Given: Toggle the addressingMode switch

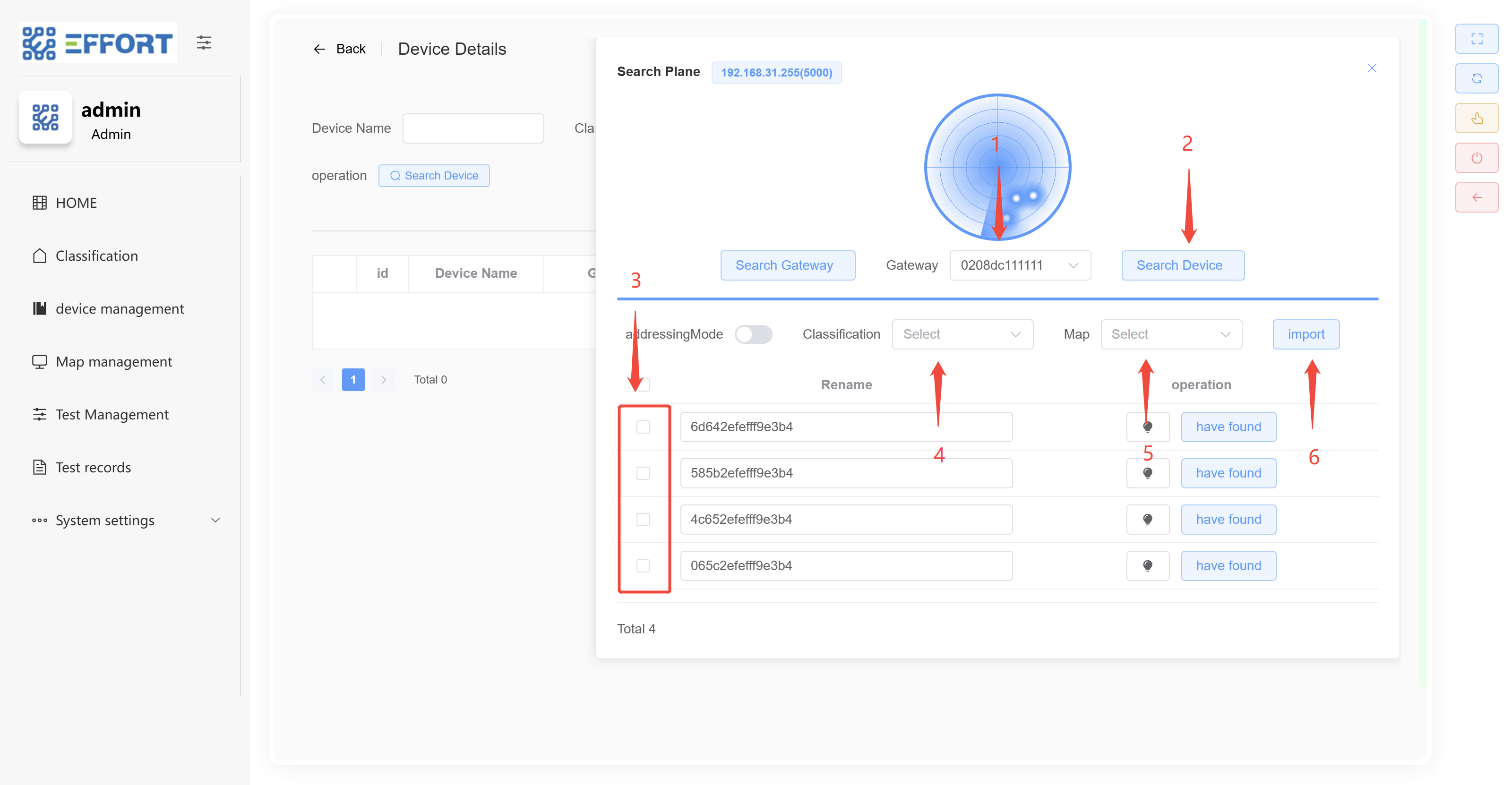Looking at the screenshot, I should tap(754, 334).
